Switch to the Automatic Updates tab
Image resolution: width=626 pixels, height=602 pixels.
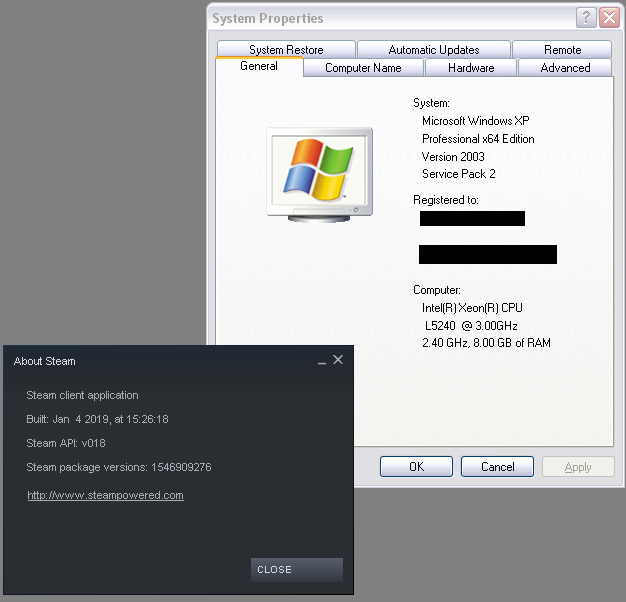(434, 50)
